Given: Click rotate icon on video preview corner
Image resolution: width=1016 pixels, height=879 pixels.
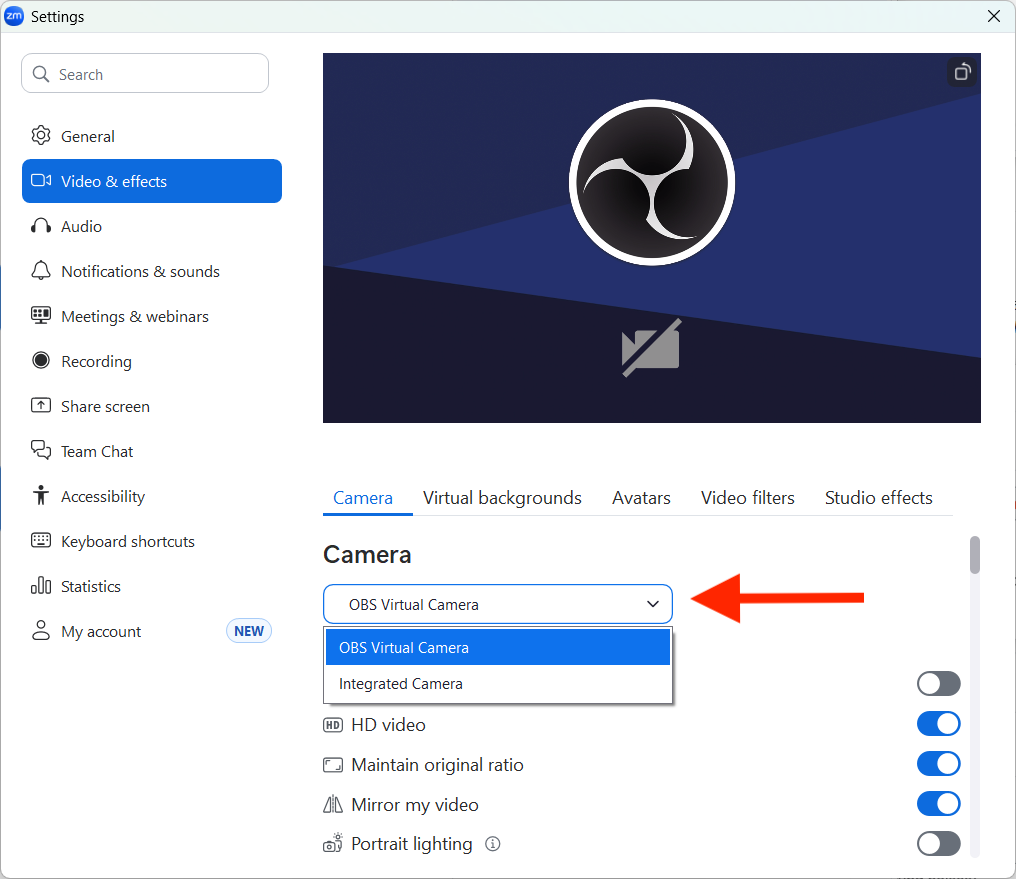Looking at the screenshot, I should point(962,72).
